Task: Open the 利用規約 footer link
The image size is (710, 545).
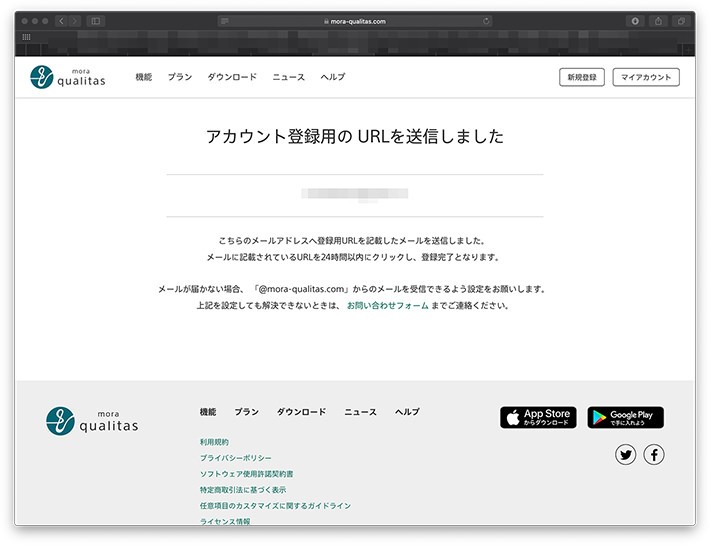Action: 214,442
